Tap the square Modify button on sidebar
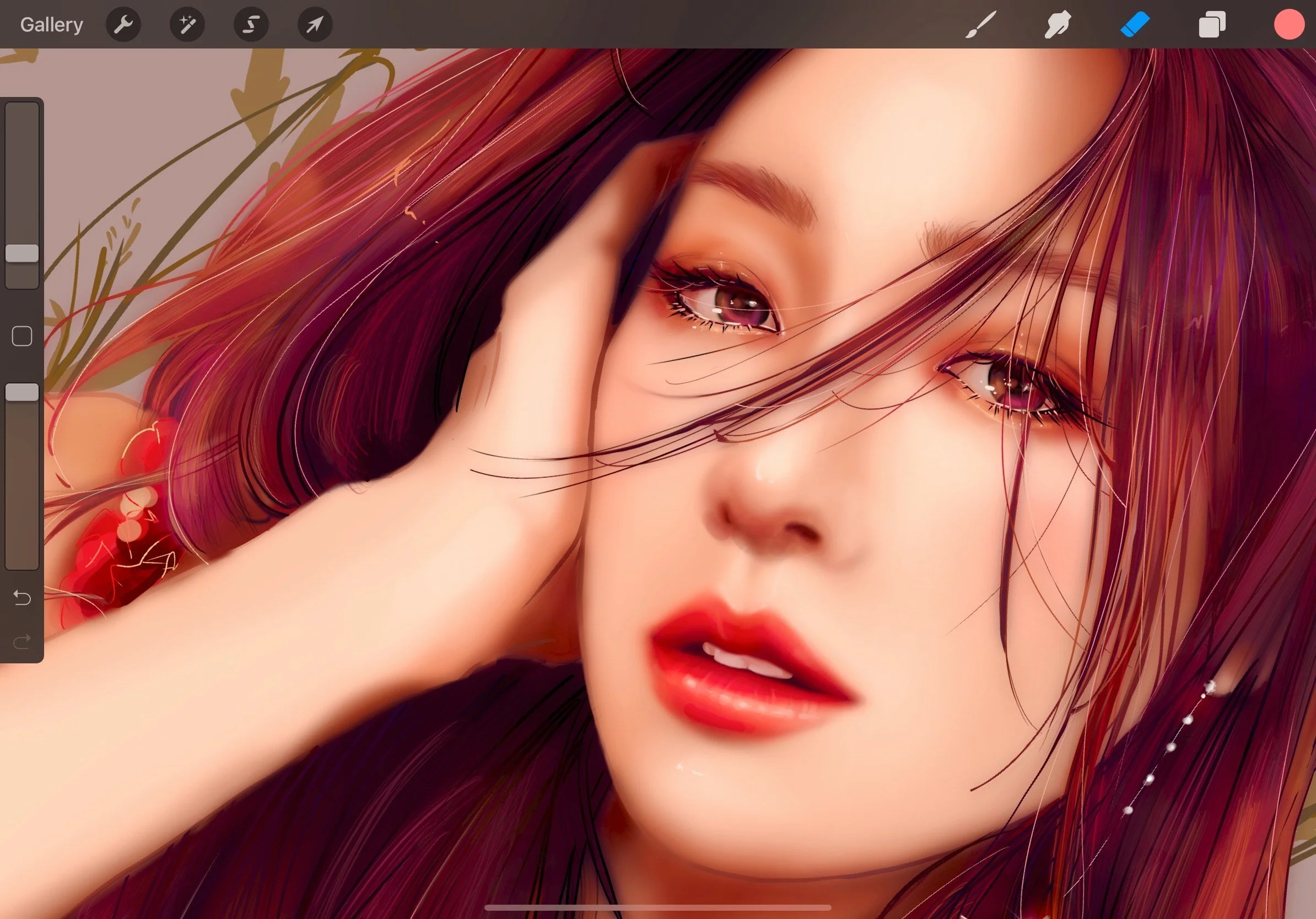Screen dimensions: 1316x919 pos(22,336)
